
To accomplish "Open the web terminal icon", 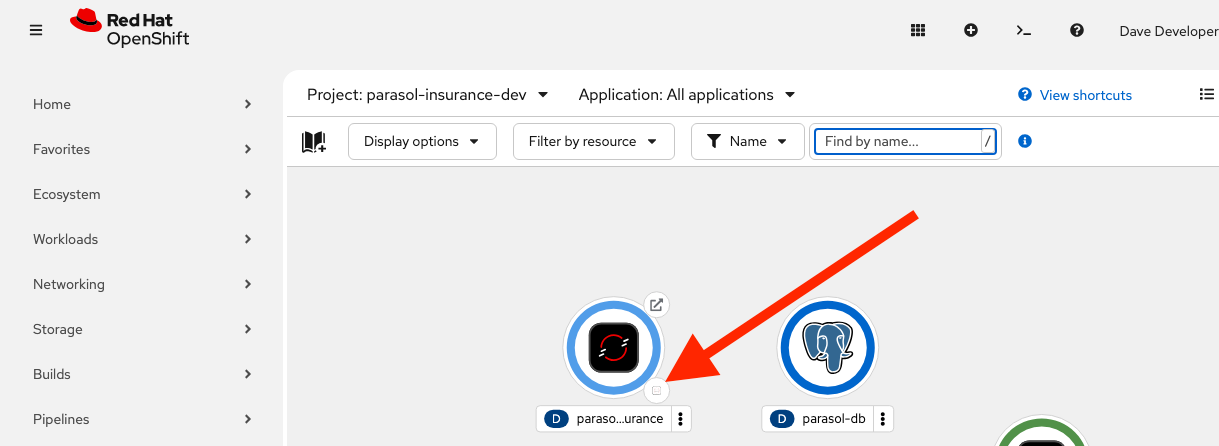I will tap(1023, 30).
